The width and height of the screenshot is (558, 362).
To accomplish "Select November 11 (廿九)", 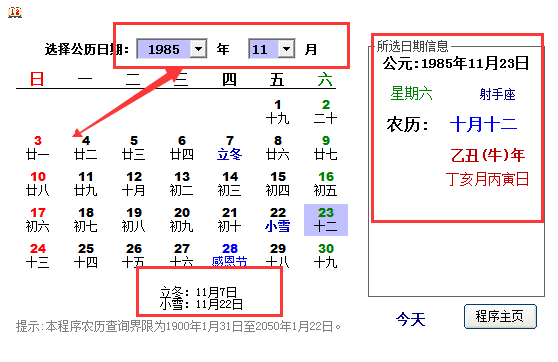I will 85,184.
